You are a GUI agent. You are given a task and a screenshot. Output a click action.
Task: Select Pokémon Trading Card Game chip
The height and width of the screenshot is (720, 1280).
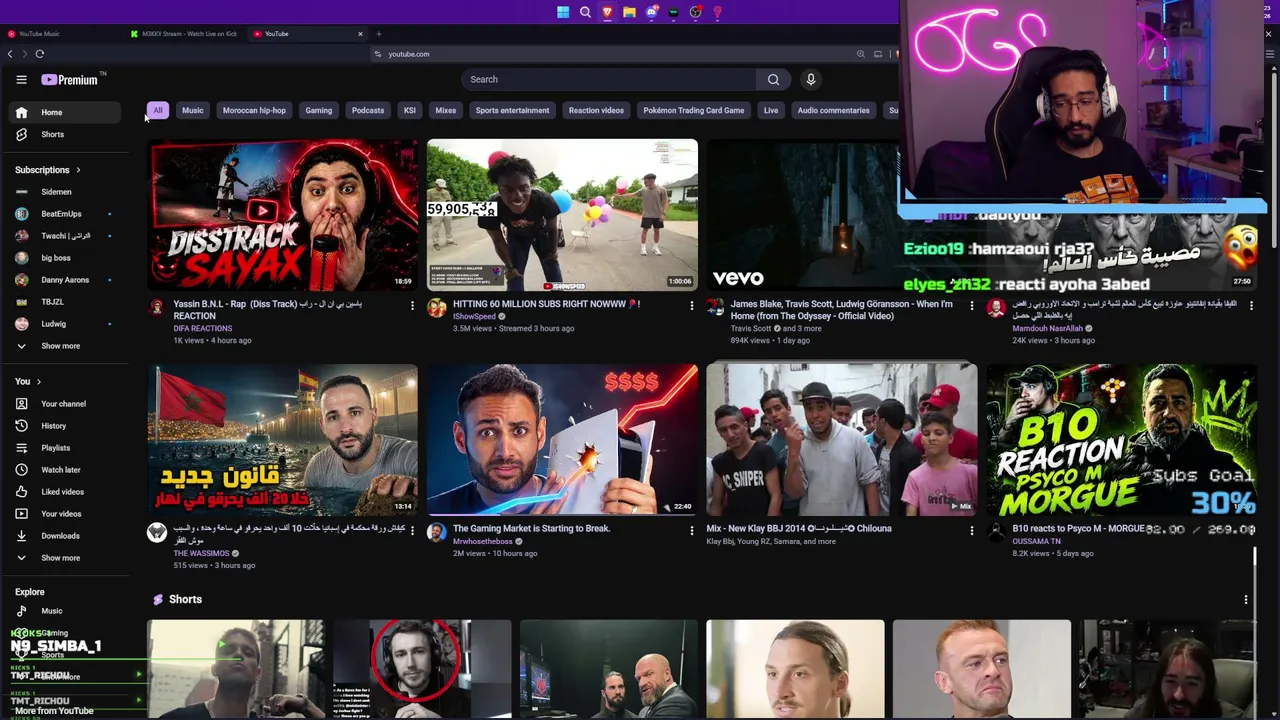694,111
